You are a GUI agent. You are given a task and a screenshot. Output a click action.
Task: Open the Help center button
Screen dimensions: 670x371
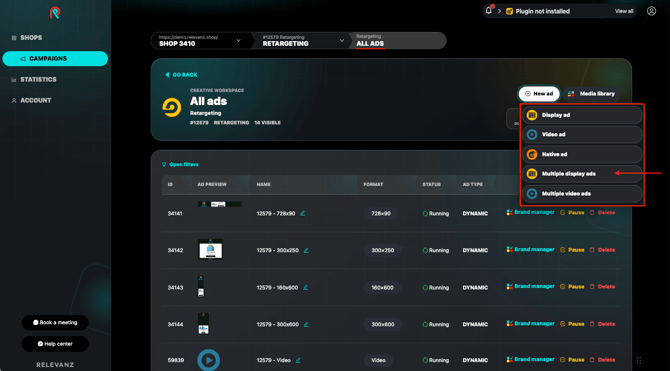(x=55, y=344)
